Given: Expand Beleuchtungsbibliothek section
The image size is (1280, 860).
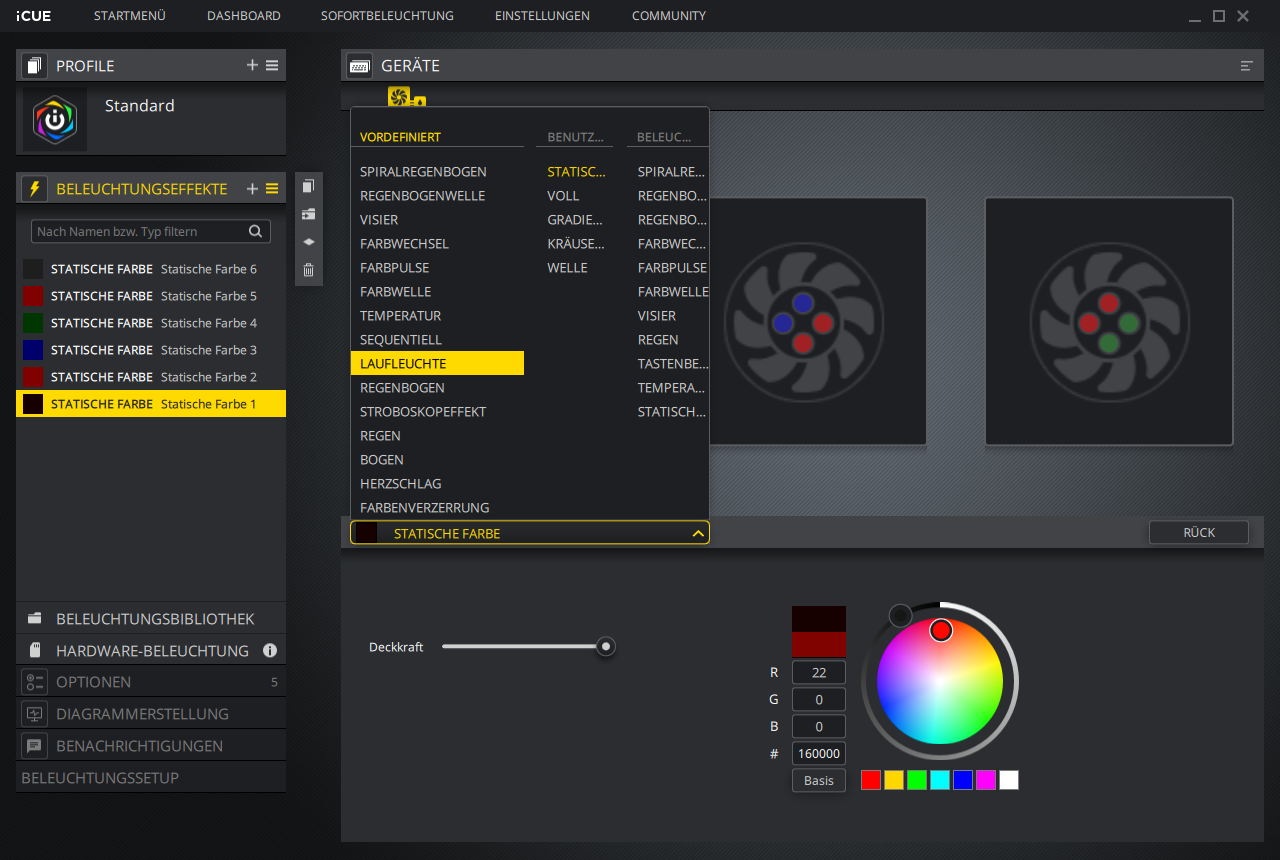Looking at the screenshot, I should click(x=151, y=619).
